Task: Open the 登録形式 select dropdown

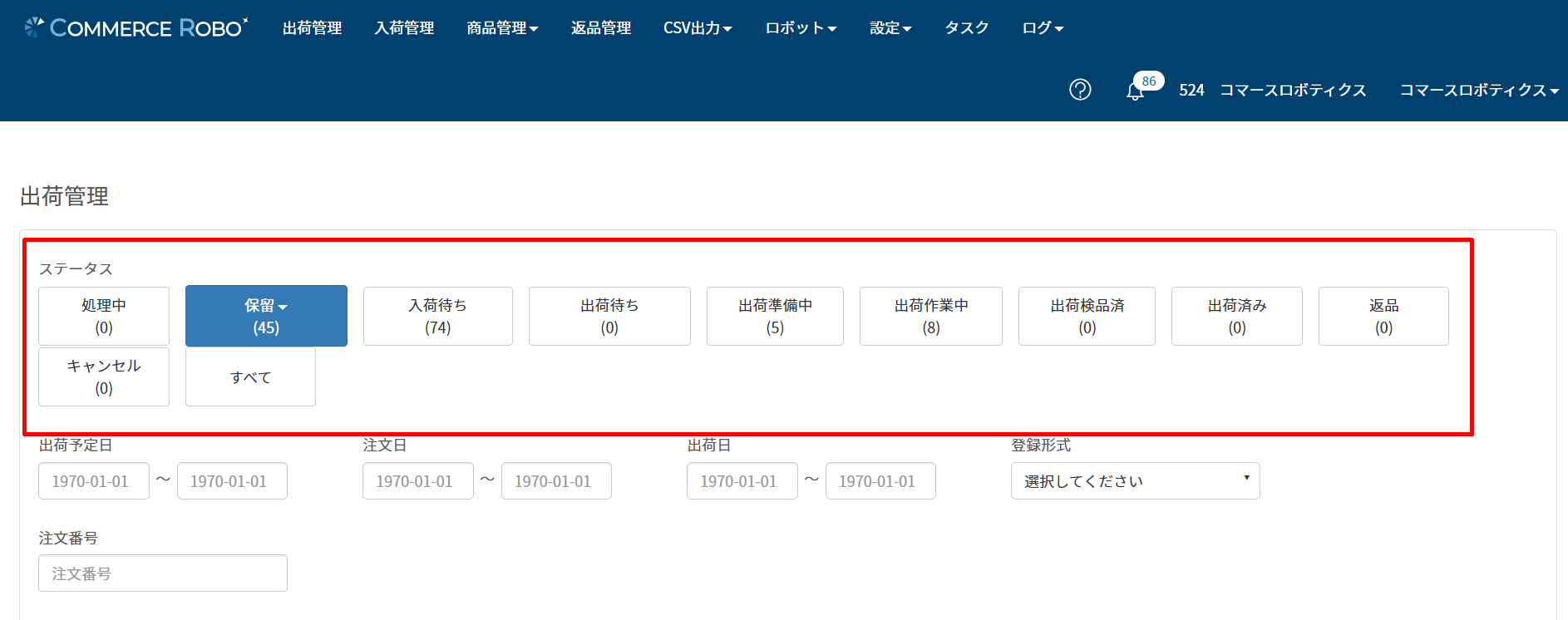Action: (1136, 480)
